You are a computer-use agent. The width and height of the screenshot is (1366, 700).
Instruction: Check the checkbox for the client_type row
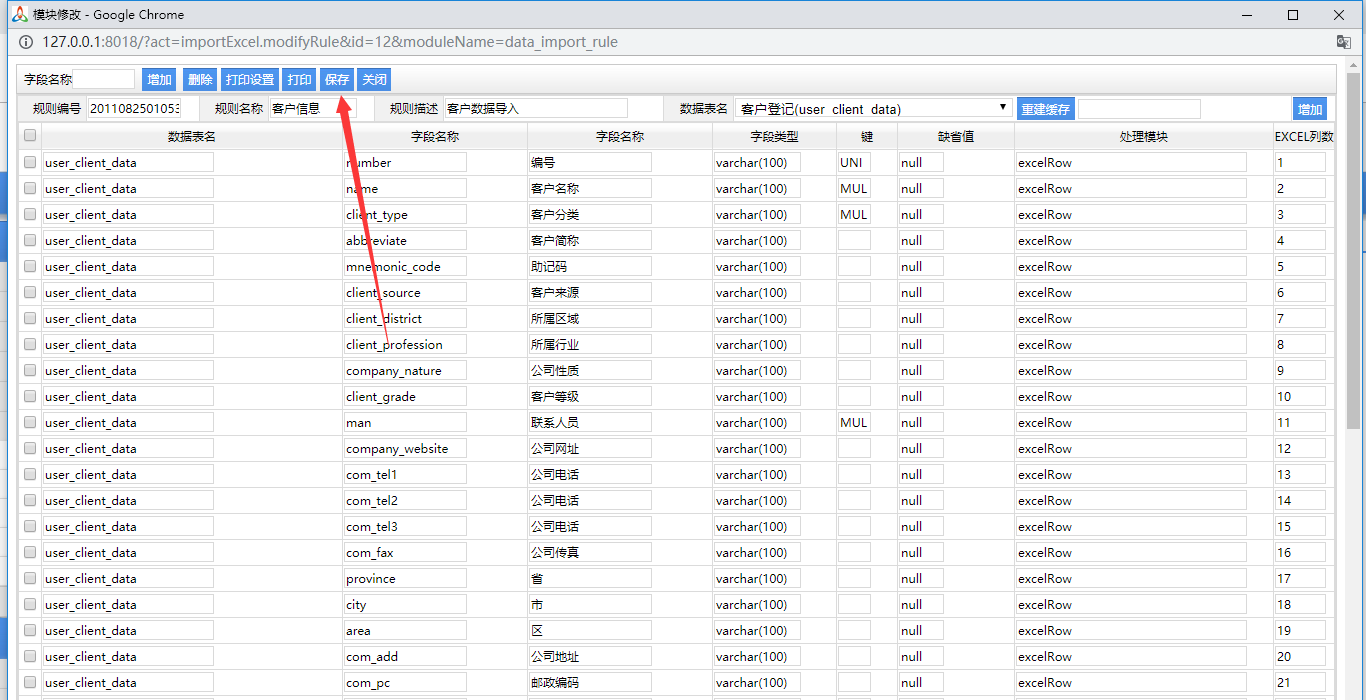(x=30, y=214)
